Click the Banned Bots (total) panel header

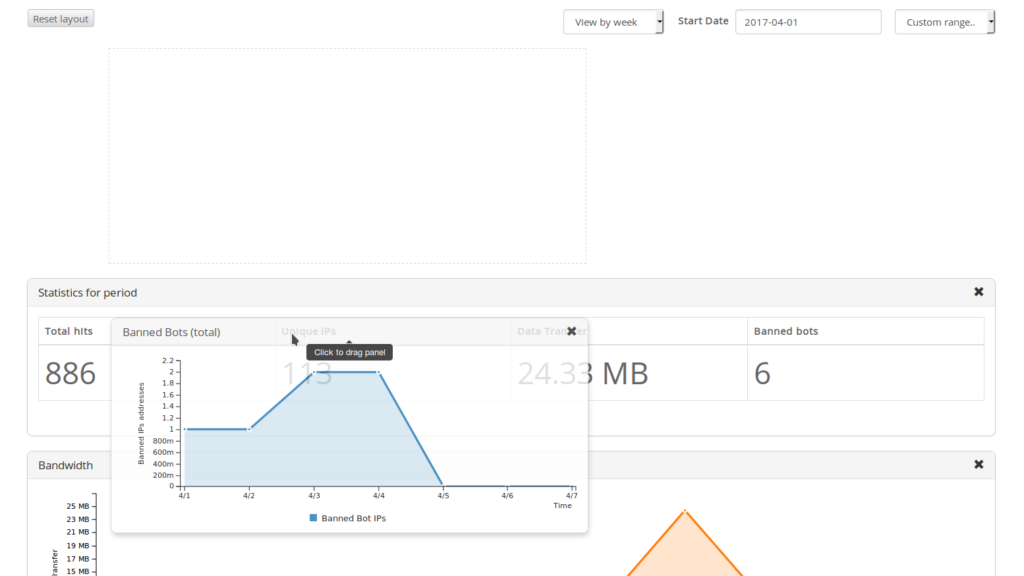click(349, 332)
